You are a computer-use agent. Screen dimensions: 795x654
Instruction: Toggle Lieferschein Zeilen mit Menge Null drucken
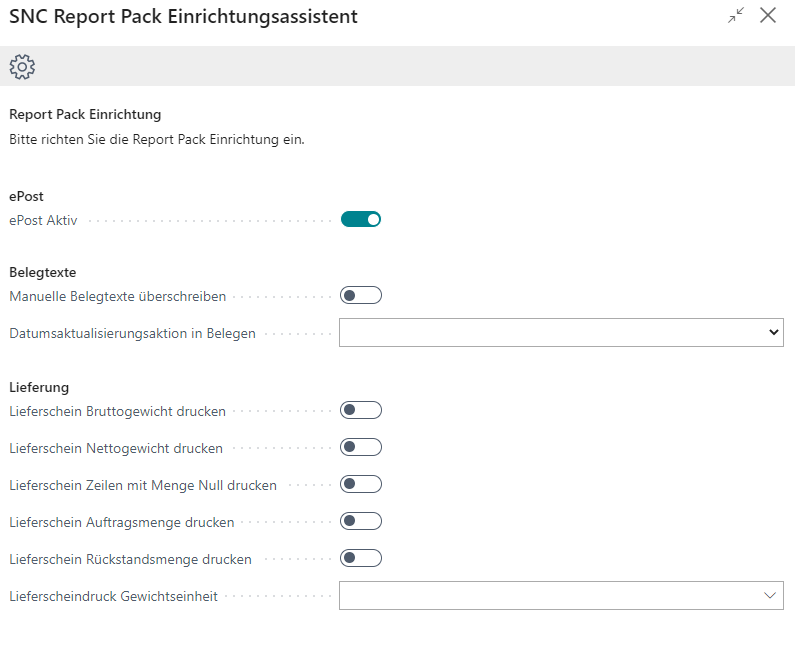pos(361,484)
